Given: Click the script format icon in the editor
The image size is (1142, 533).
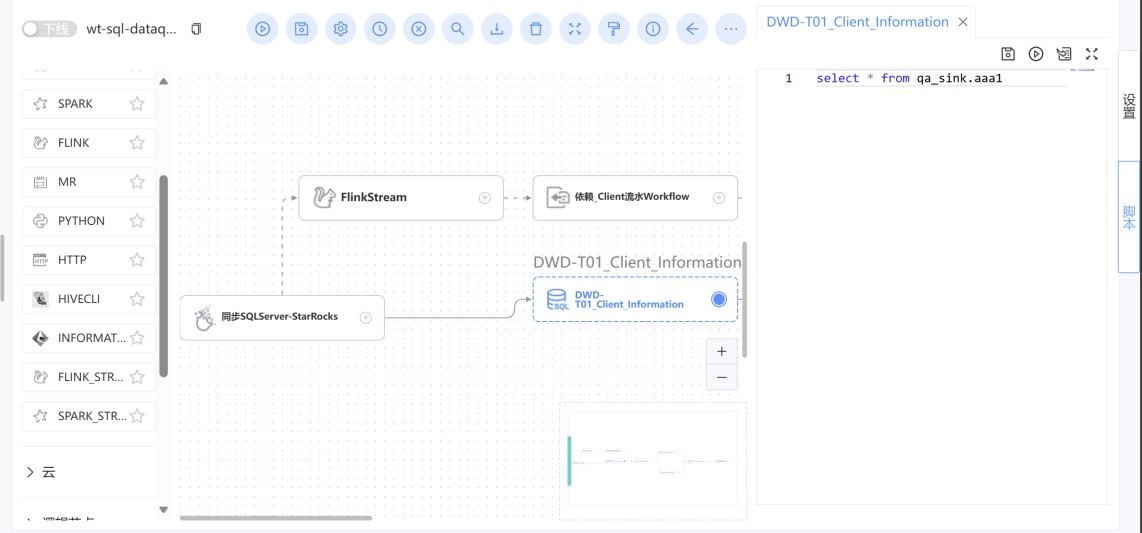Looking at the screenshot, I should [x=1064, y=54].
